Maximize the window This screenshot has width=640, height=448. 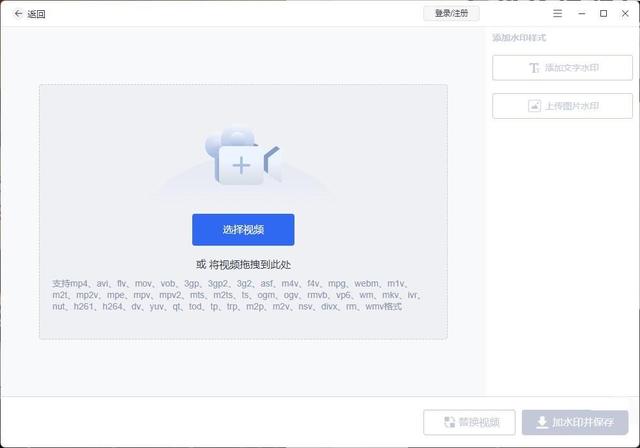click(x=603, y=13)
